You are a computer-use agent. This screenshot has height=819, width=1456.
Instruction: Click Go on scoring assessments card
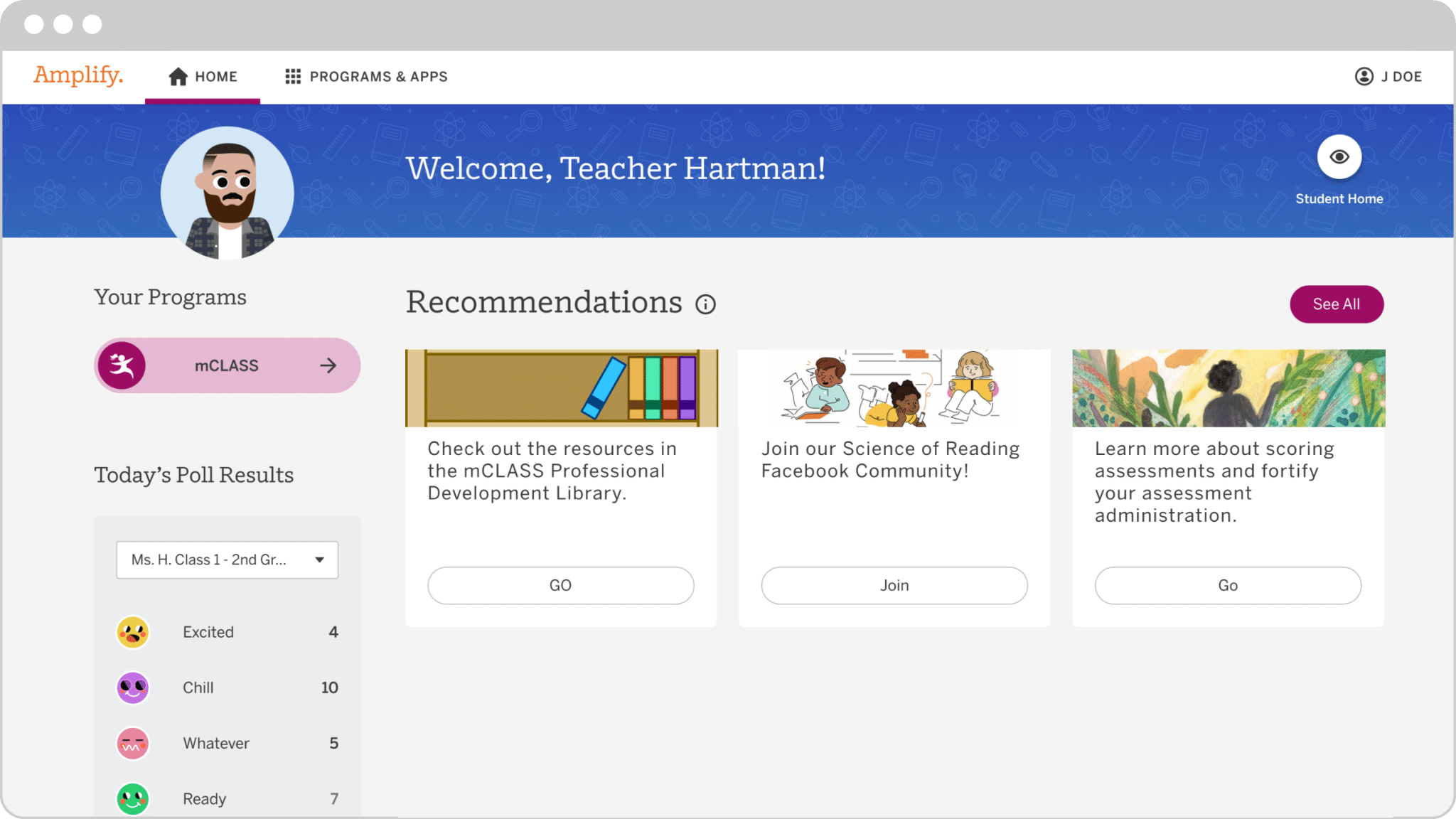pos(1227,585)
